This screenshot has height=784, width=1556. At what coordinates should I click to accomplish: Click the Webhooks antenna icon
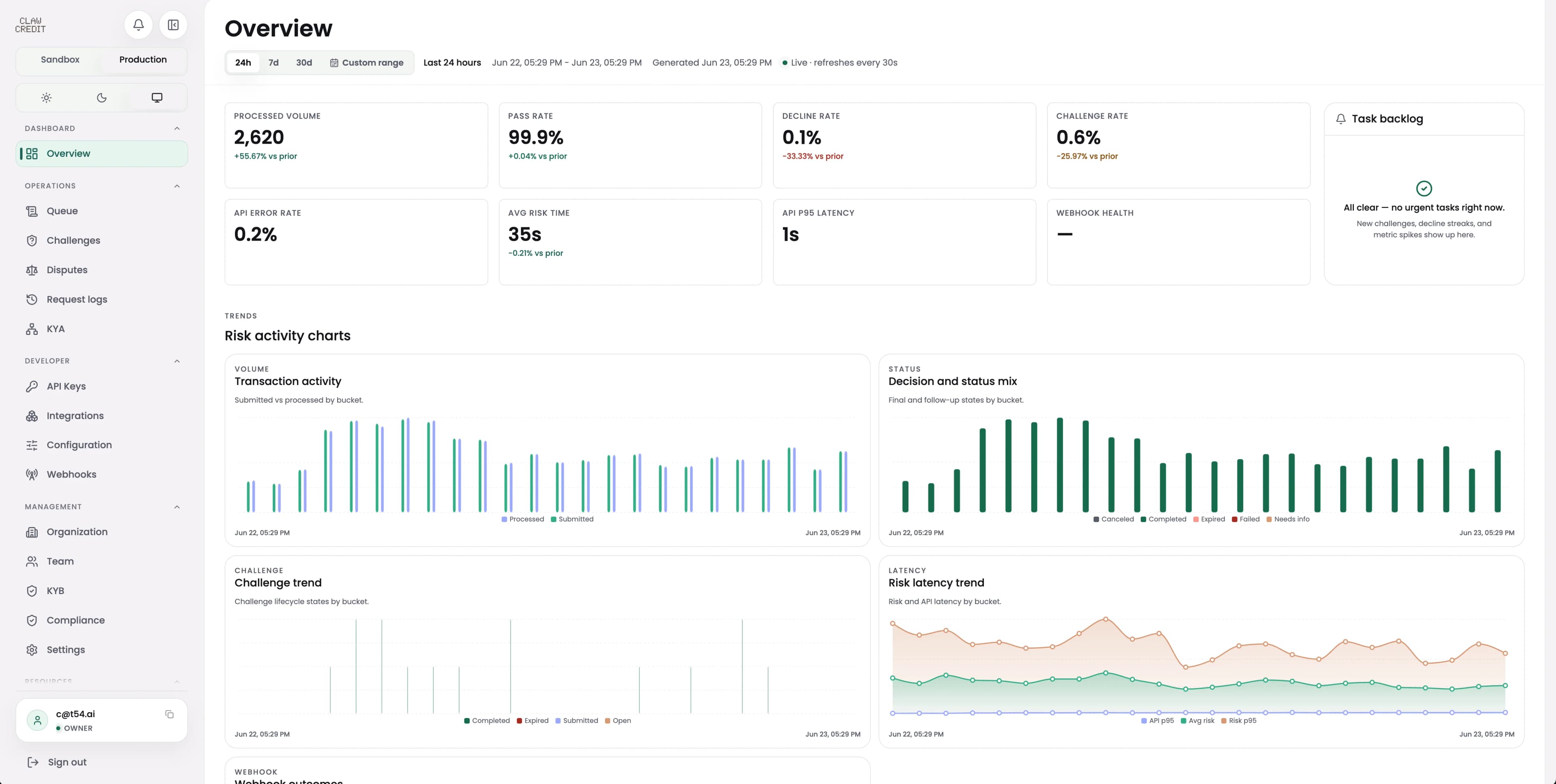pos(32,474)
